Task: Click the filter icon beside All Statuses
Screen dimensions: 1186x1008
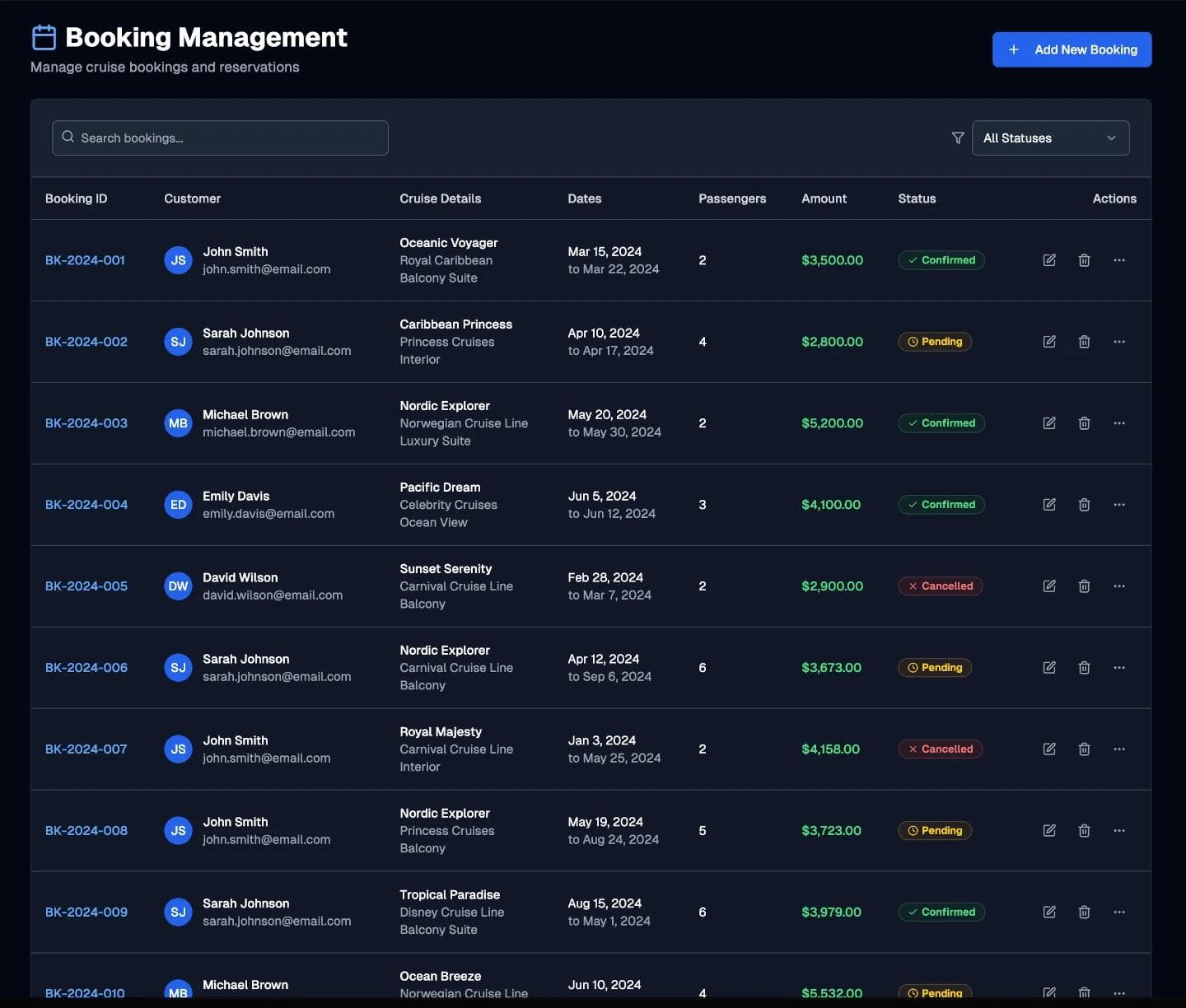Action: pos(957,138)
